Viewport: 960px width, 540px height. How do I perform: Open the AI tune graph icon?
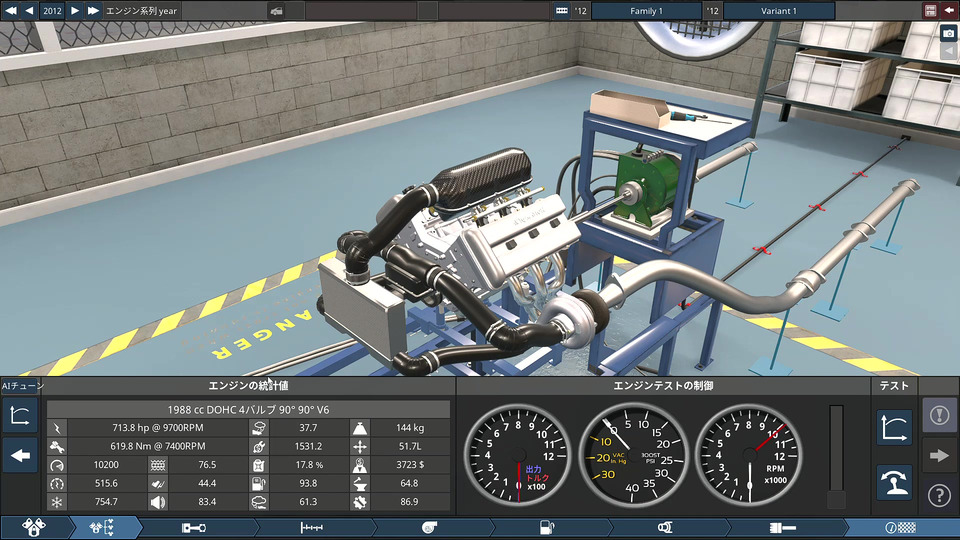[21, 415]
